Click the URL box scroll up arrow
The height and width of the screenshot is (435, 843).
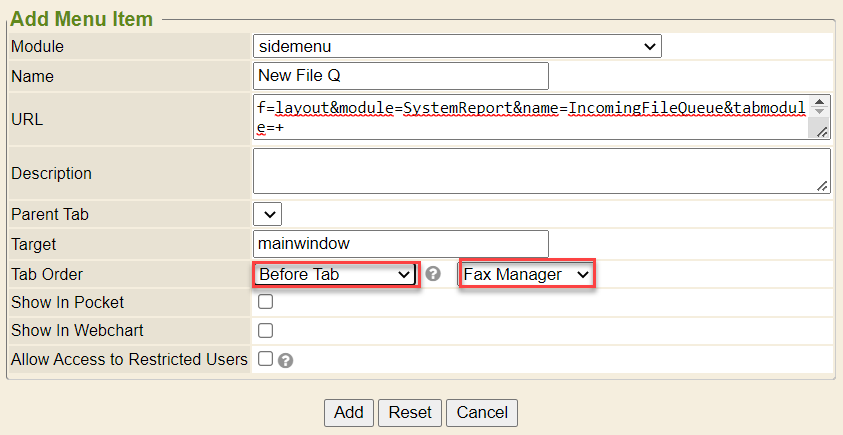820,103
